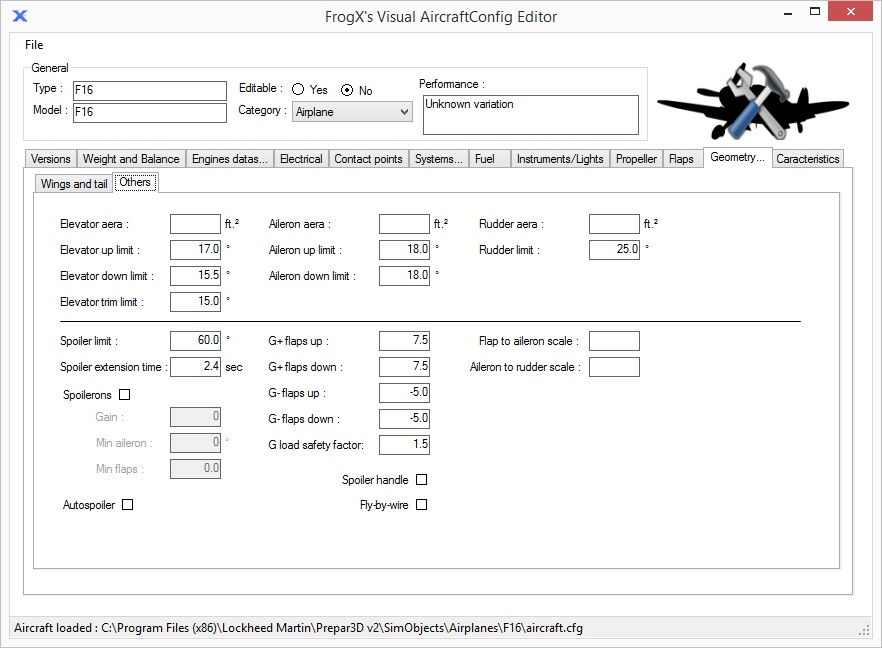Click the Rudder limit field
Viewport: 882px width, 648px height.
(x=614, y=250)
